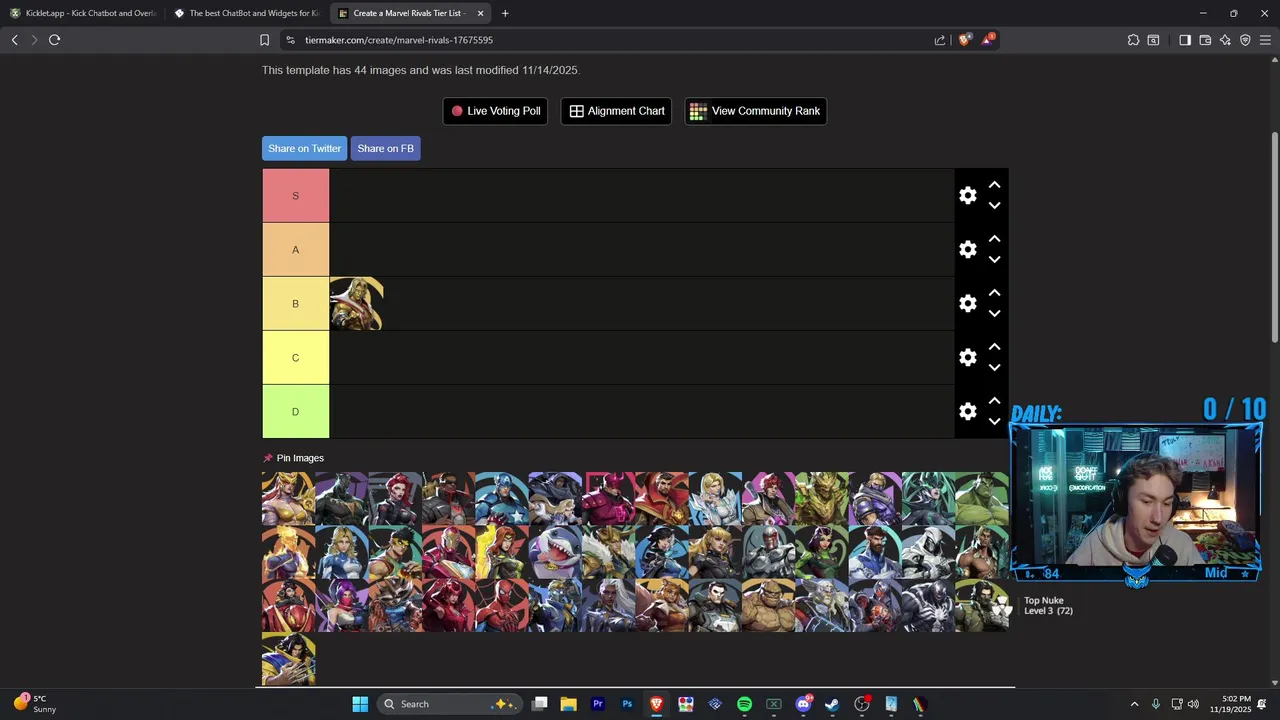Toggle the browser sidebar panel

click(1184, 40)
